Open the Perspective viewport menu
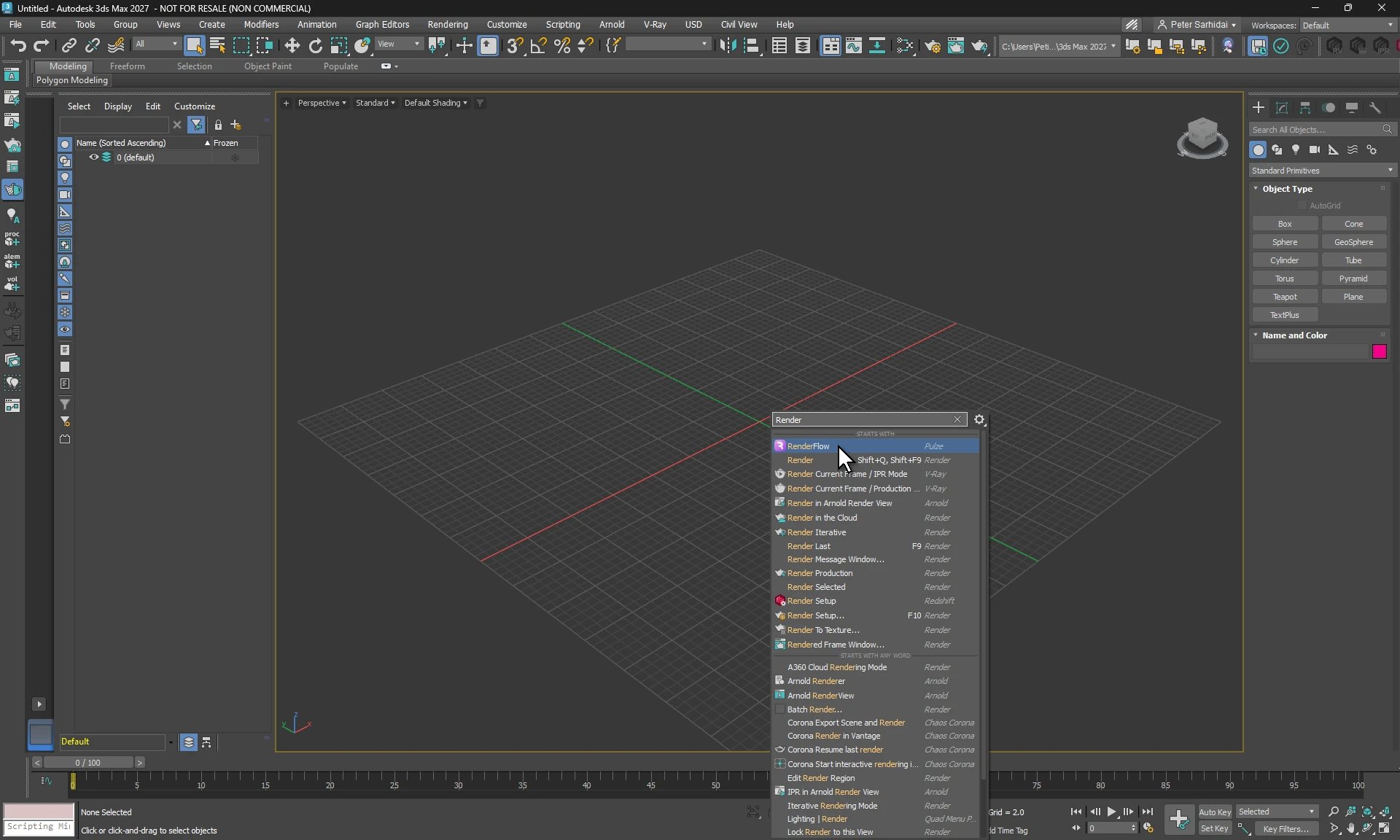This screenshot has height=840, width=1400. pyautogui.click(x=322, y=103)
